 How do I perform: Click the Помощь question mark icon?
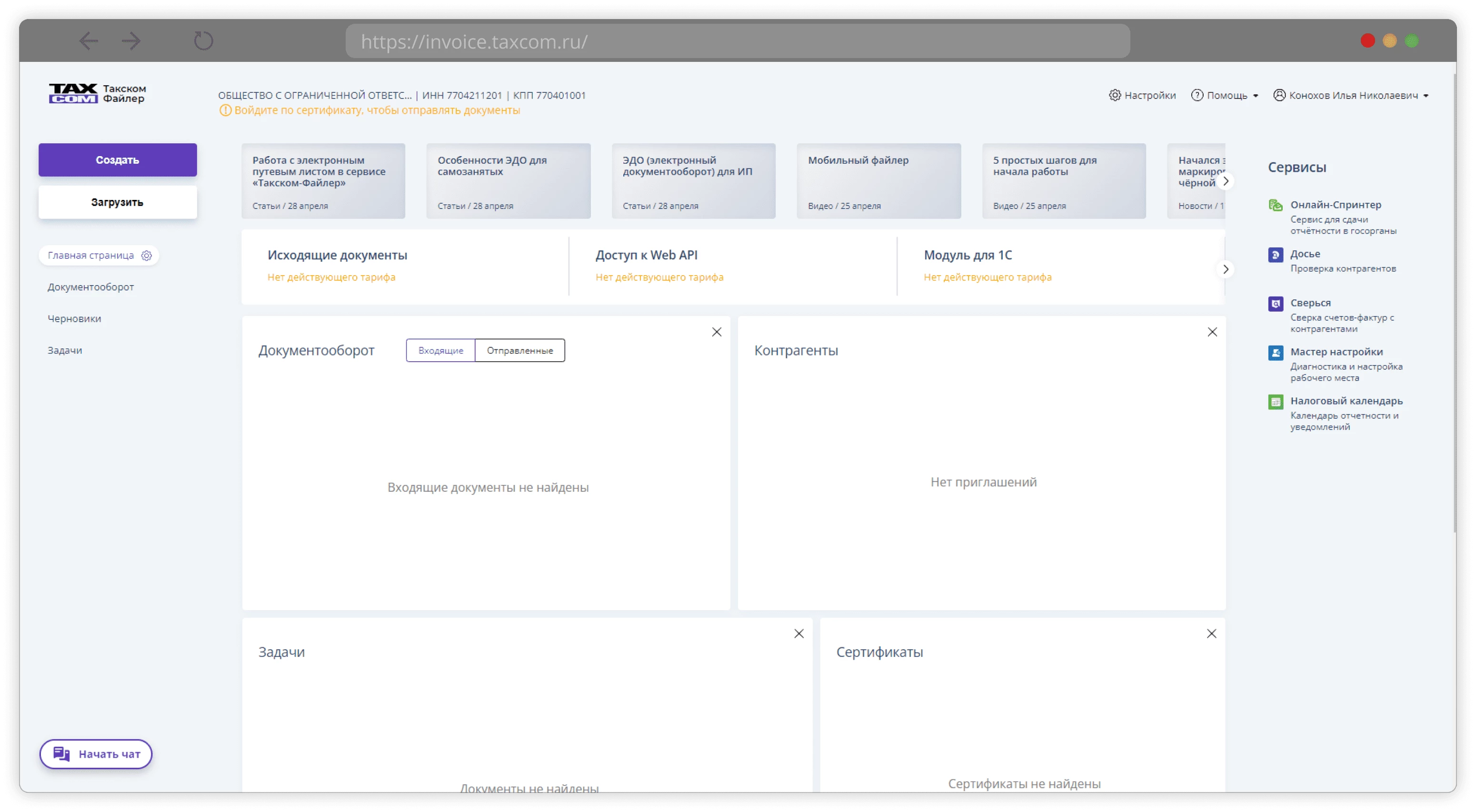(x=1197, y=95)
